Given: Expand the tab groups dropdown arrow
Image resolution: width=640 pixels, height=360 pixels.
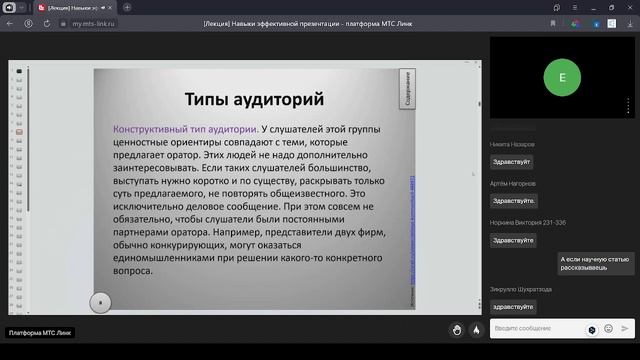Looking at the screenshot, I should 21,7.
